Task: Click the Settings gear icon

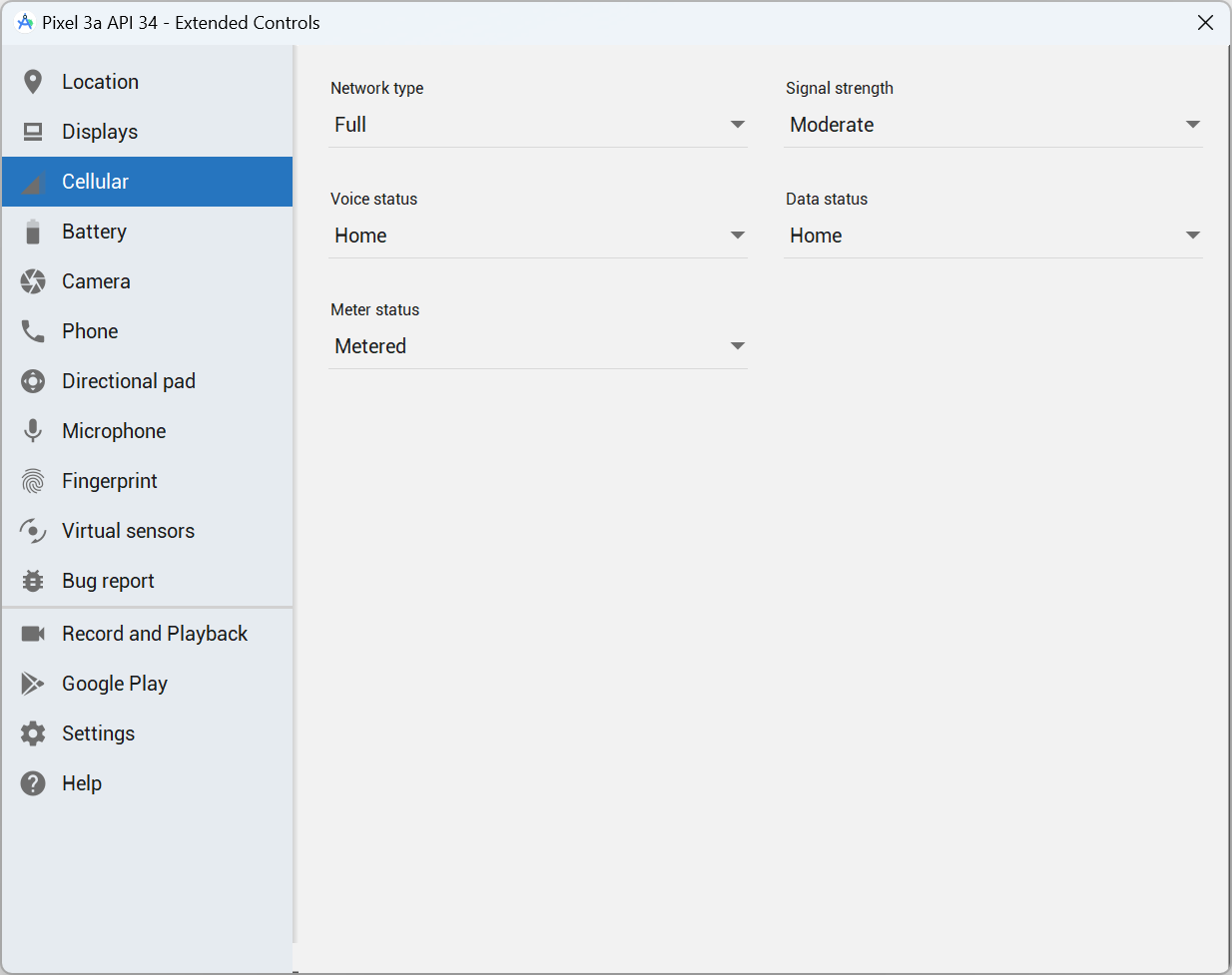Action: (33, 733)
